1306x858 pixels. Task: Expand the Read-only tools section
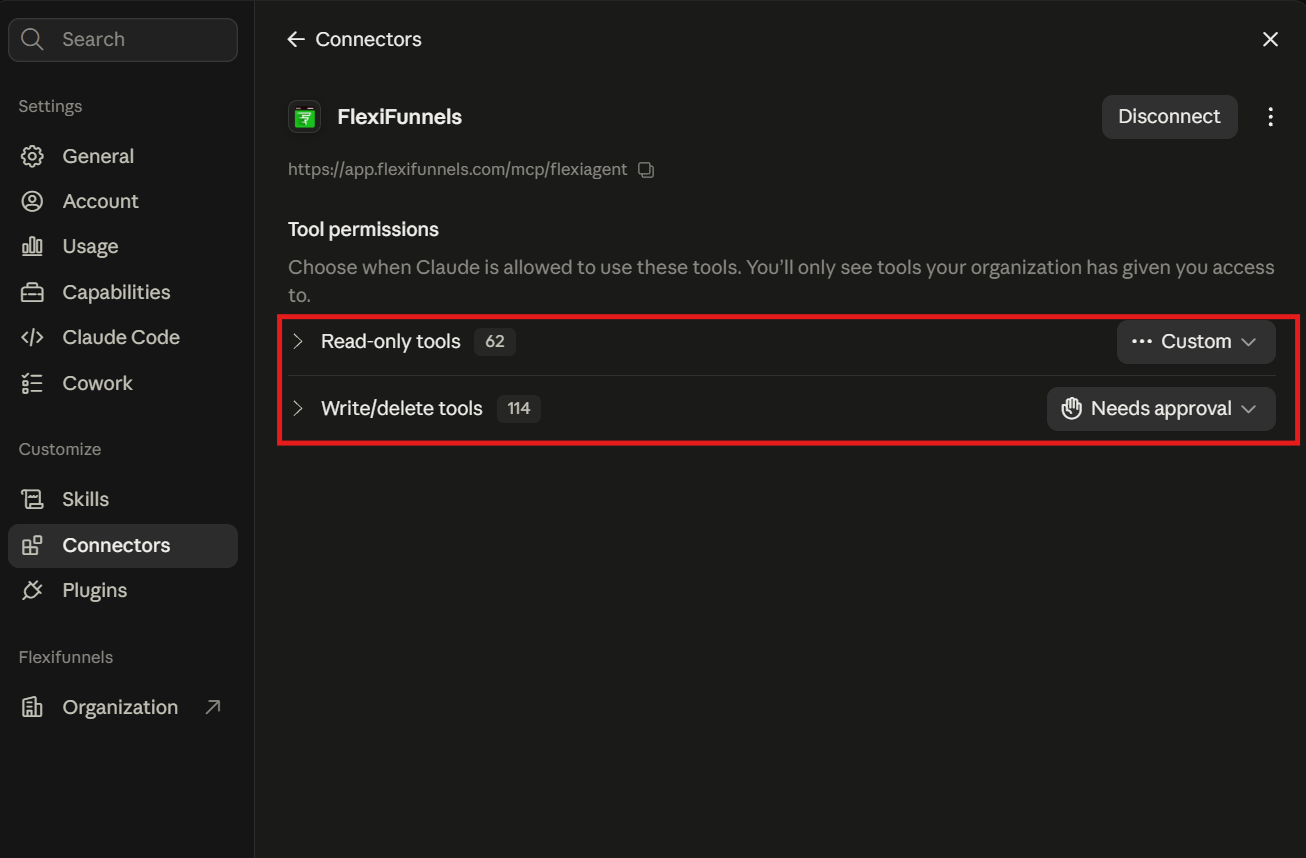[298, 342]
